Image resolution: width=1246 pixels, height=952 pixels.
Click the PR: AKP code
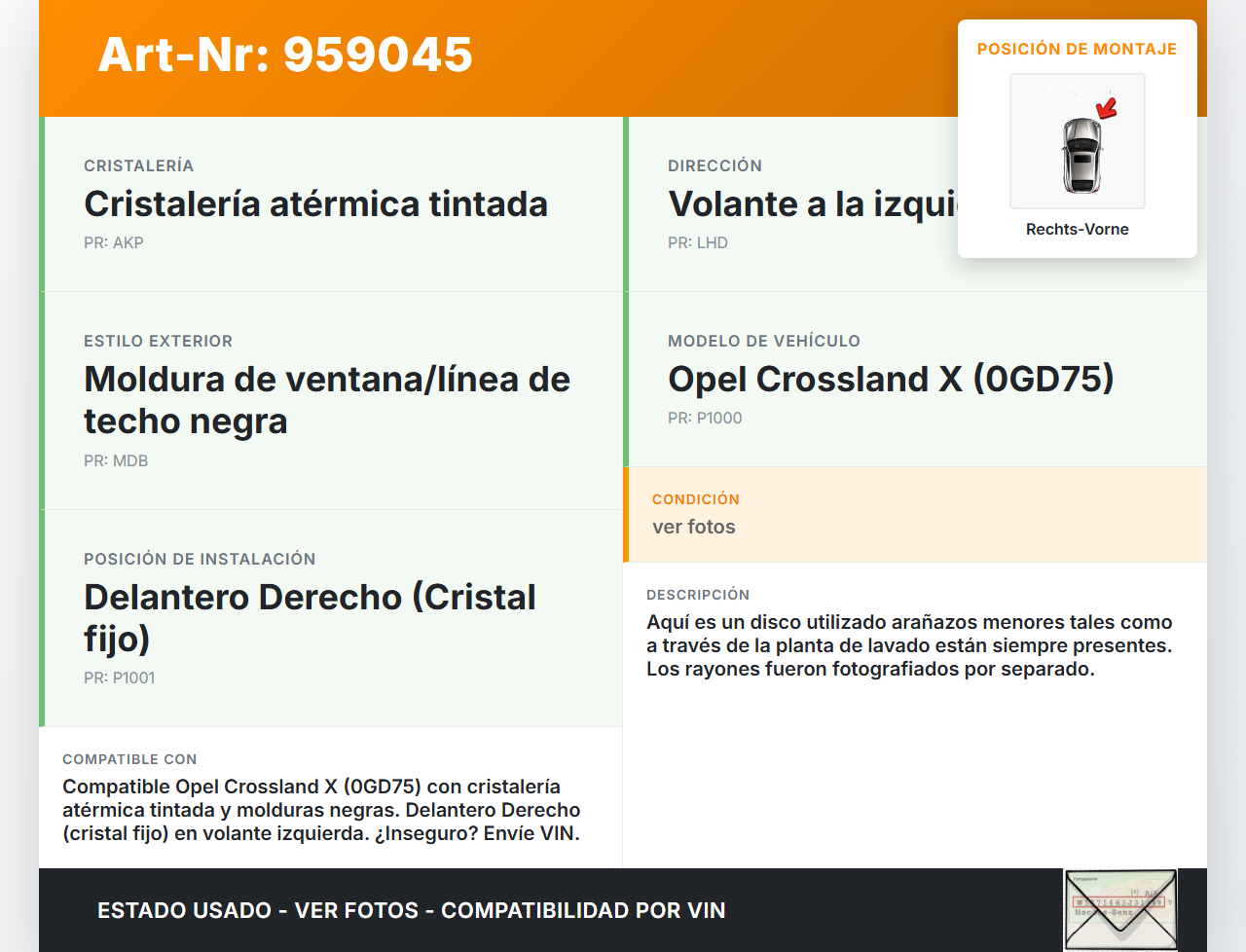pyautogui.click(x=114, y=243)
